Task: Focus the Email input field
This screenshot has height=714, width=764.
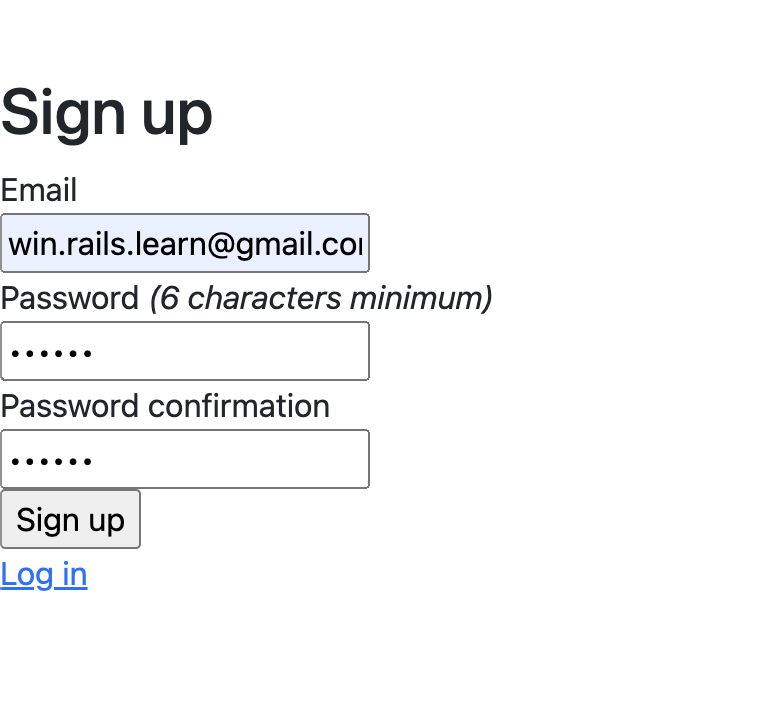Action: click(x=185, y=243)
